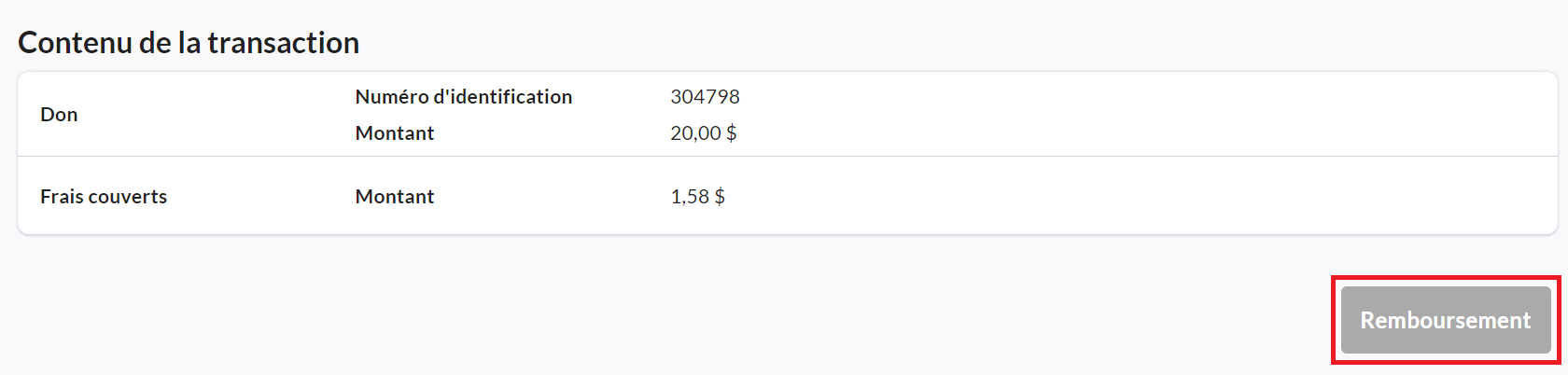Click the word 'couverts' in the second row
The image size is (1568, 375).
tap(127, 197)
